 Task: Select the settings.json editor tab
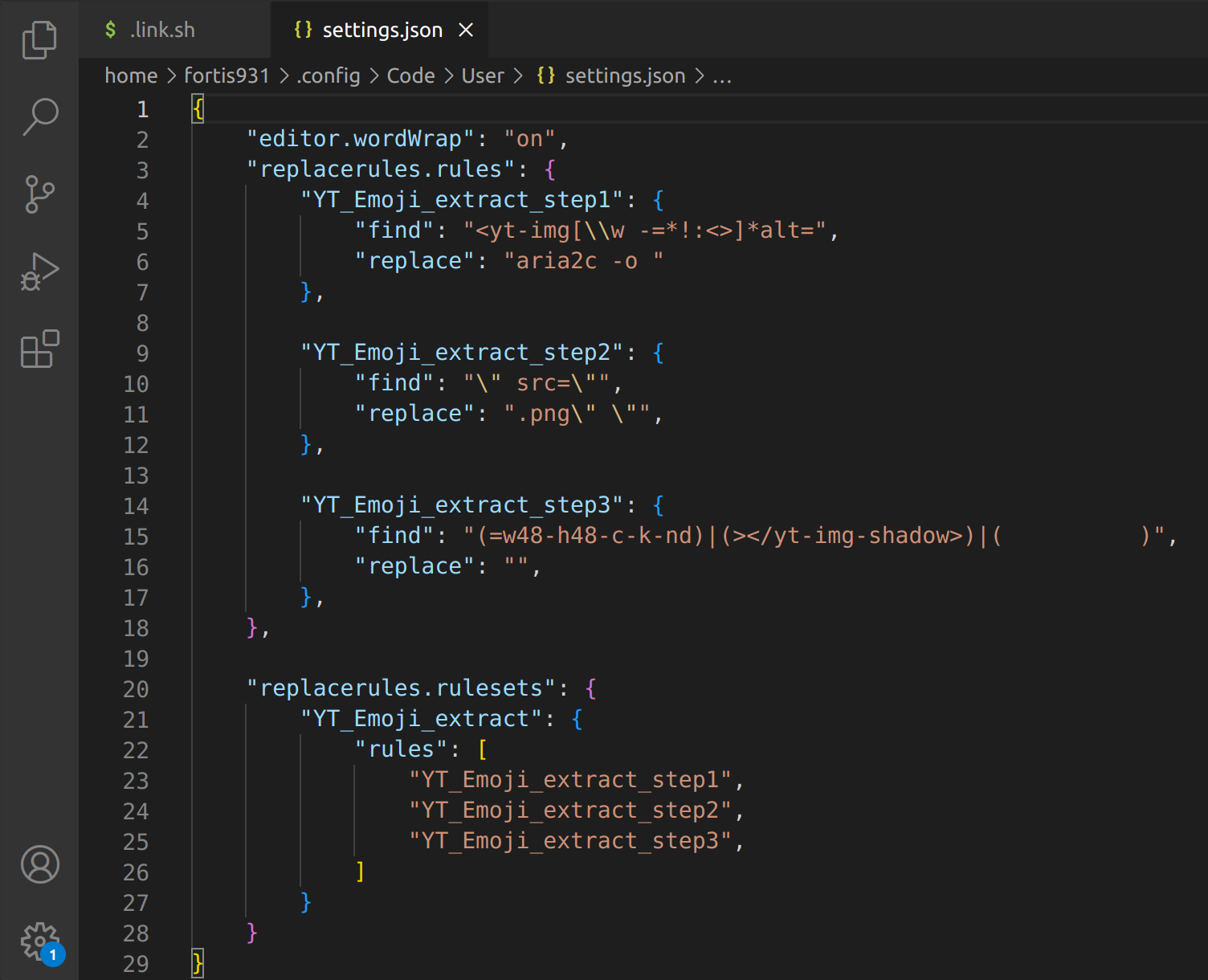click(382, 30)
